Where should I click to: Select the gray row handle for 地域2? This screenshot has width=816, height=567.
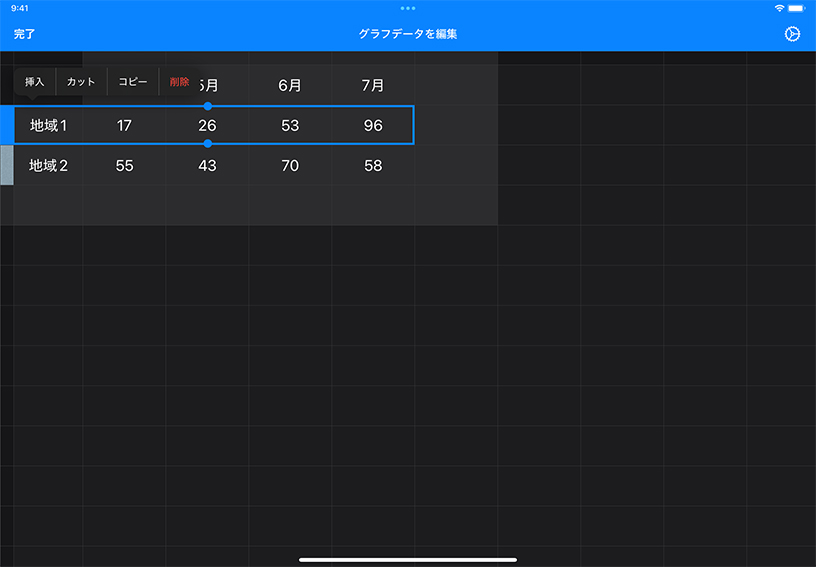coord(6,165)
